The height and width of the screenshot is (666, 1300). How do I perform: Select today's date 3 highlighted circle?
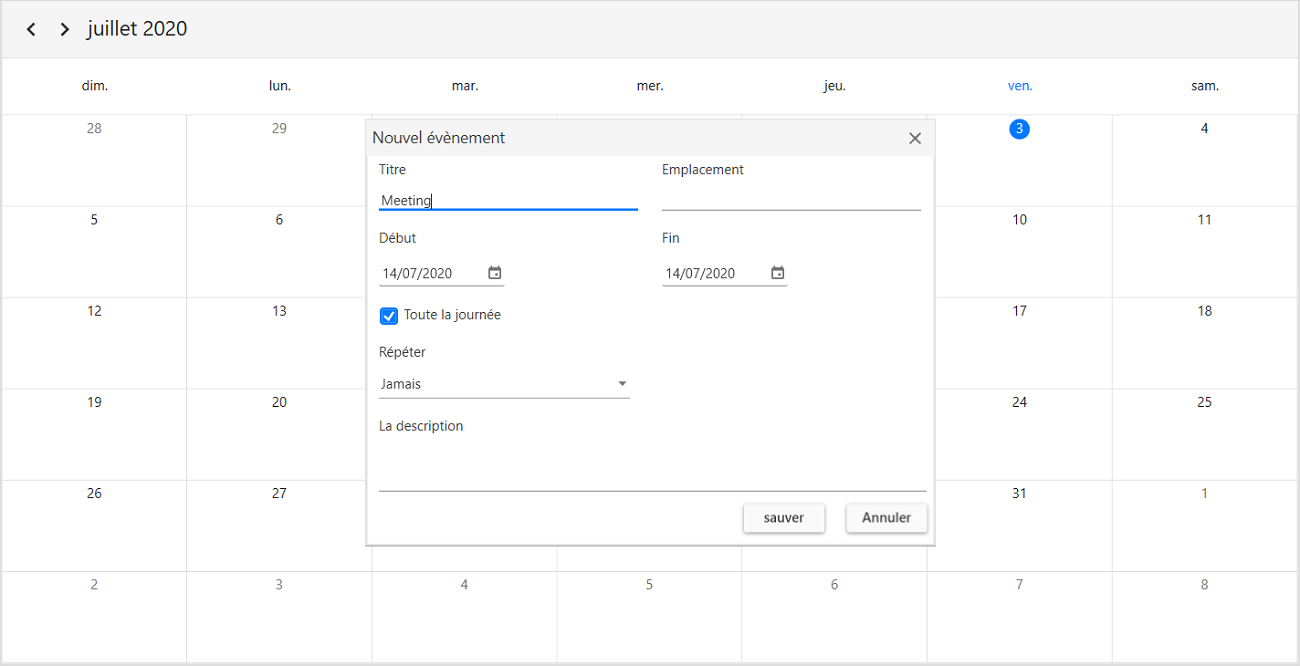click(1019, 128)
